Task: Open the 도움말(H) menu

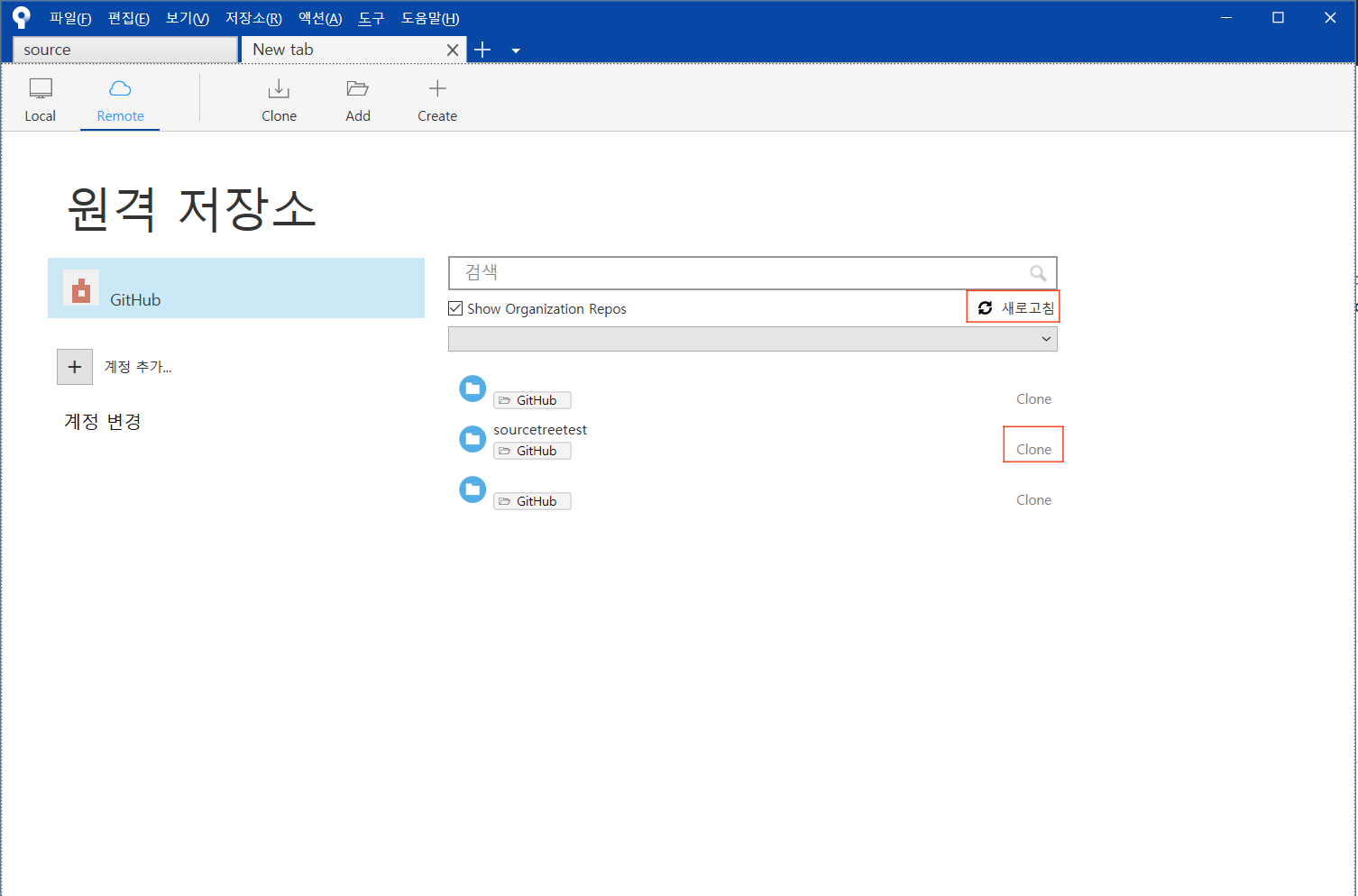Action: (430, 18)
